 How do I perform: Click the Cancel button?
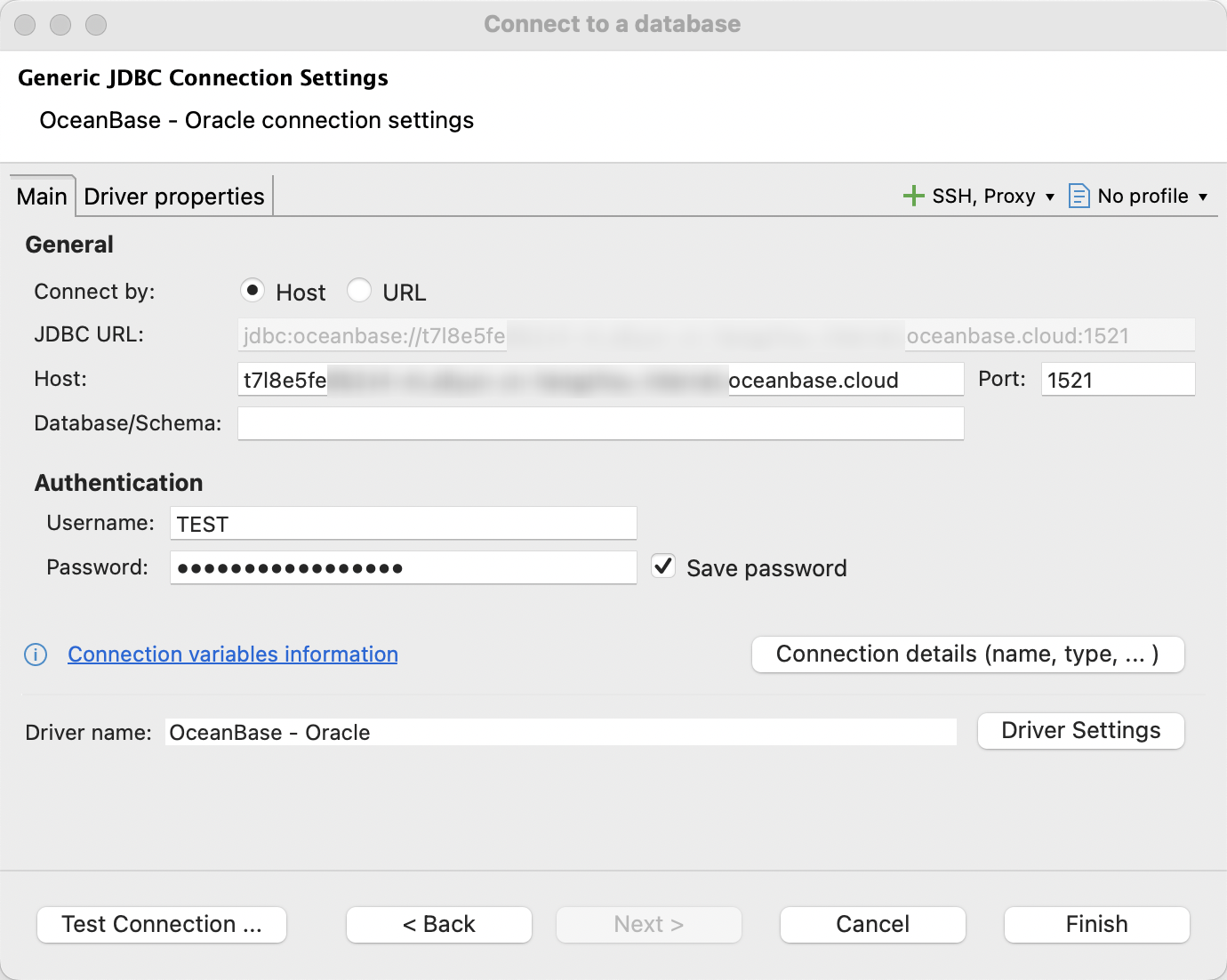click(x=872, y=924)
